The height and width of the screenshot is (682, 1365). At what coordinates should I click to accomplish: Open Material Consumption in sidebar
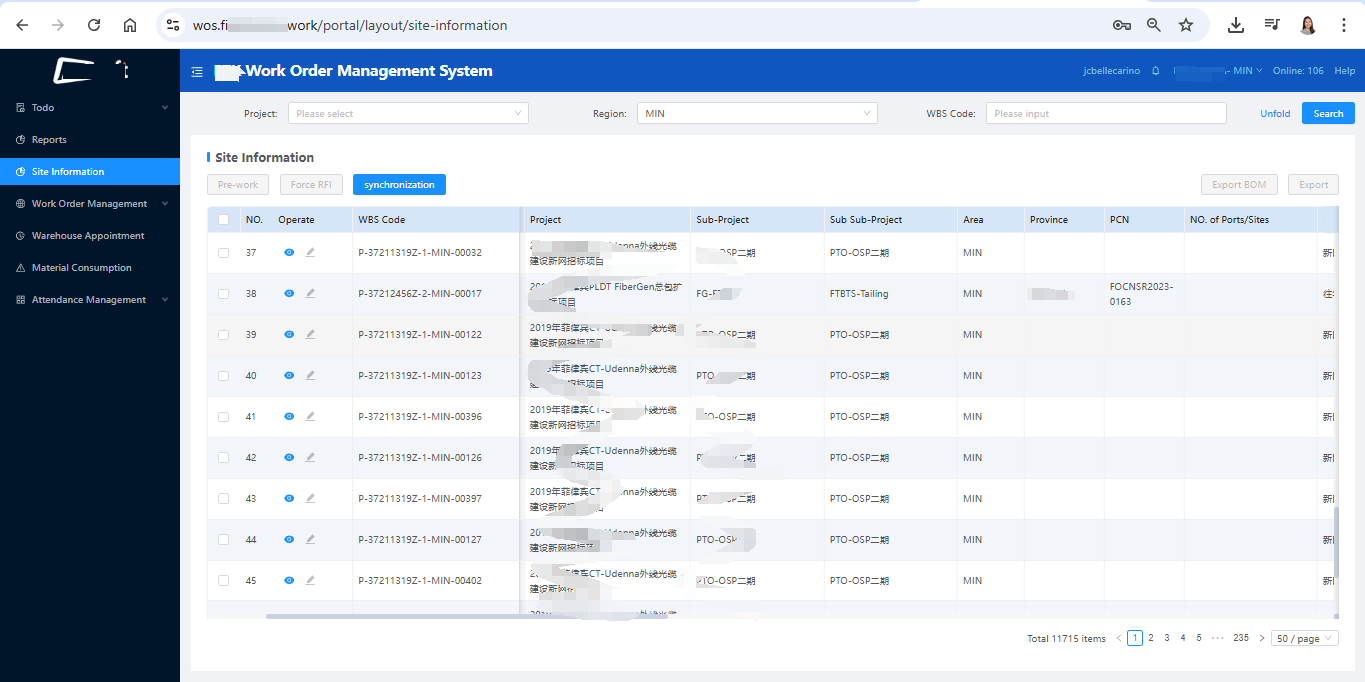(x=90, y=268)
